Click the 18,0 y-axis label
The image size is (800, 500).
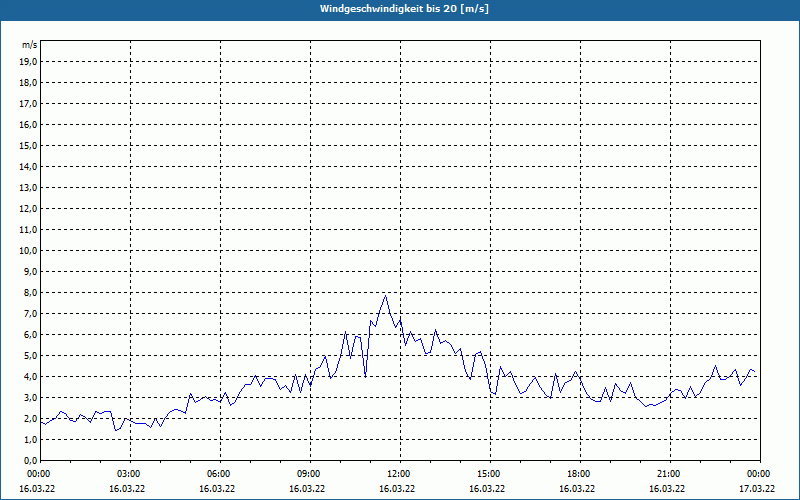pos(28,83)
